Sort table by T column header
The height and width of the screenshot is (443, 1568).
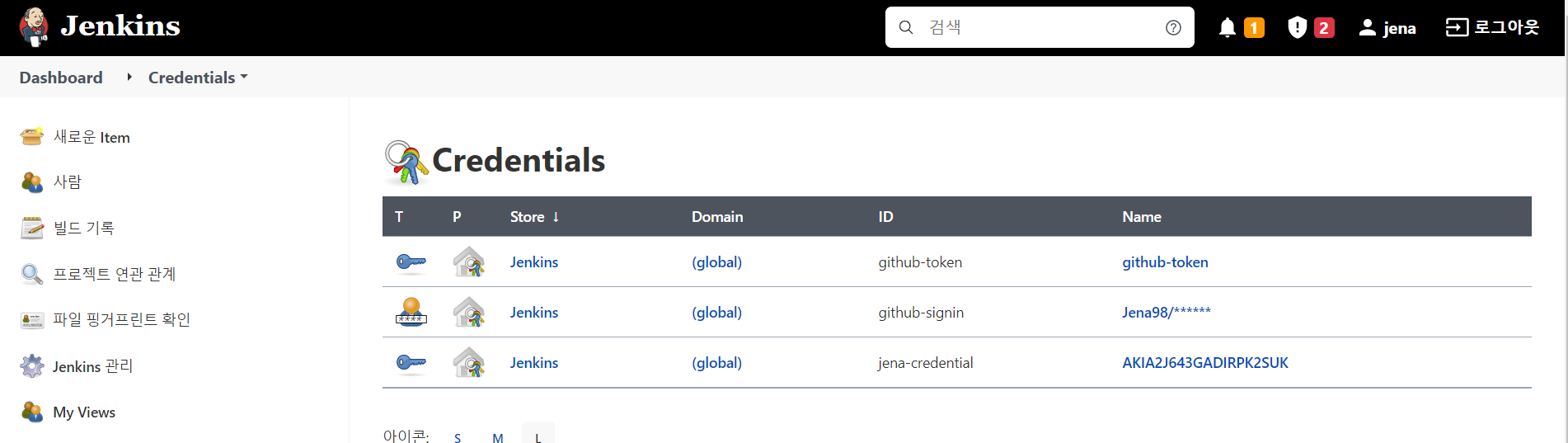click(399, 217)
